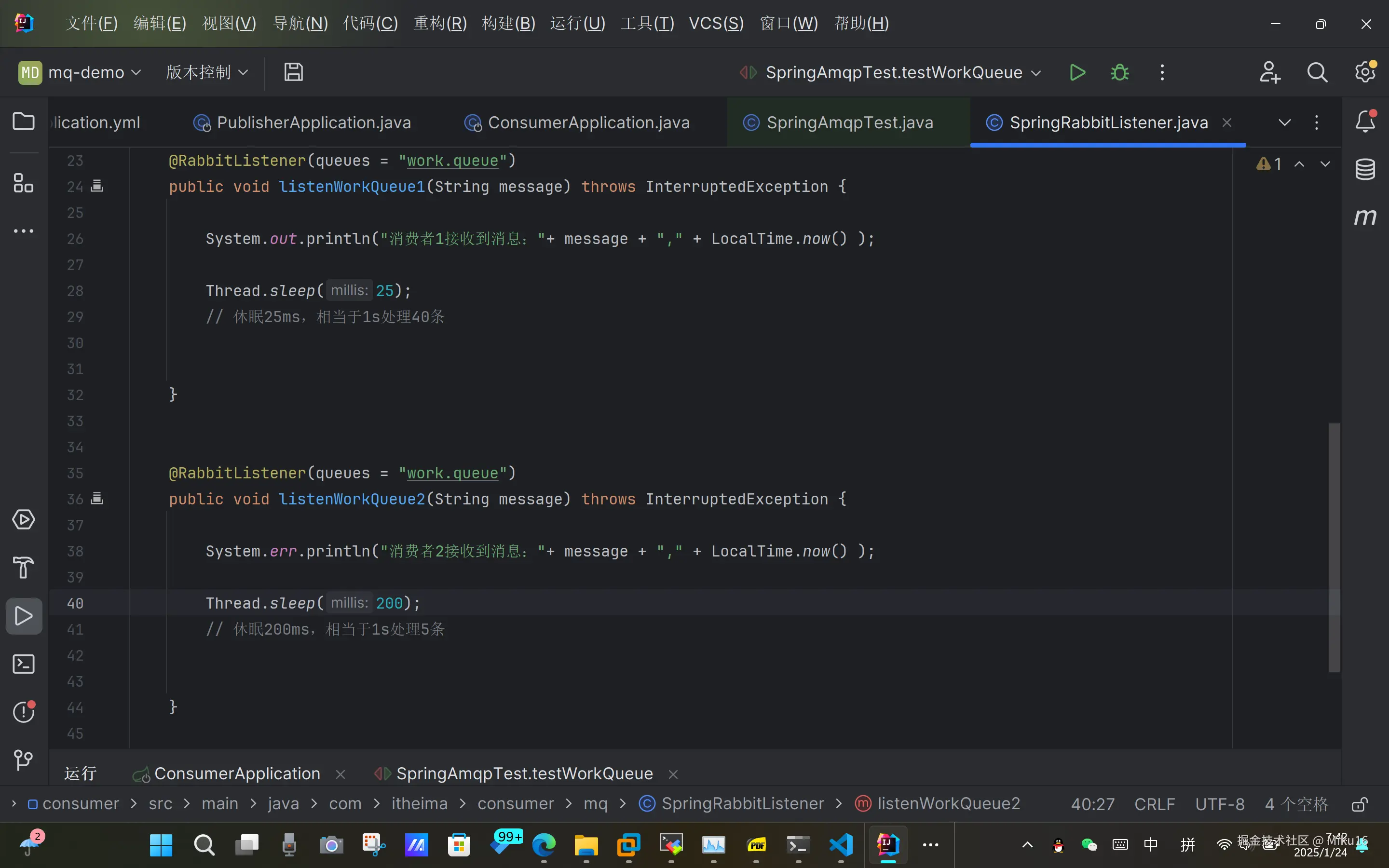
Task: Run SpringAmqpTest.testWorkQueue with green play button
Action: (x=1077, y=73)
